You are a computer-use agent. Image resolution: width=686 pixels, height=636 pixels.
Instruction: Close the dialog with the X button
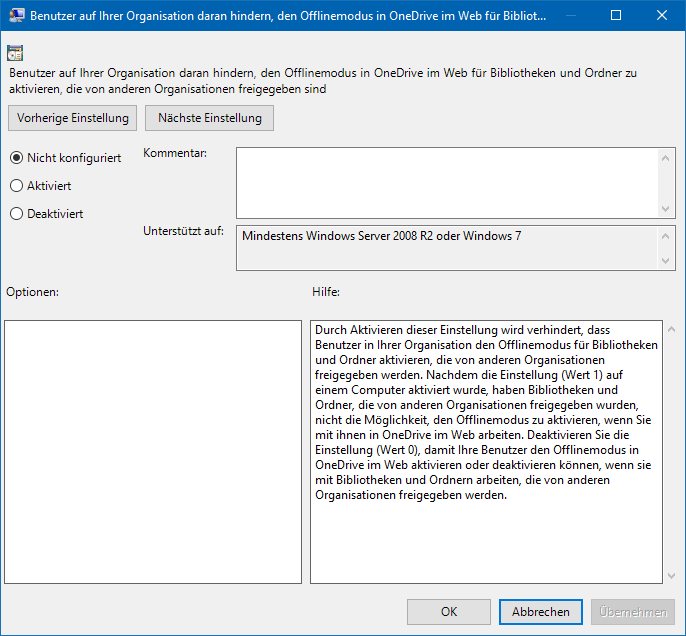pos(661,16)
